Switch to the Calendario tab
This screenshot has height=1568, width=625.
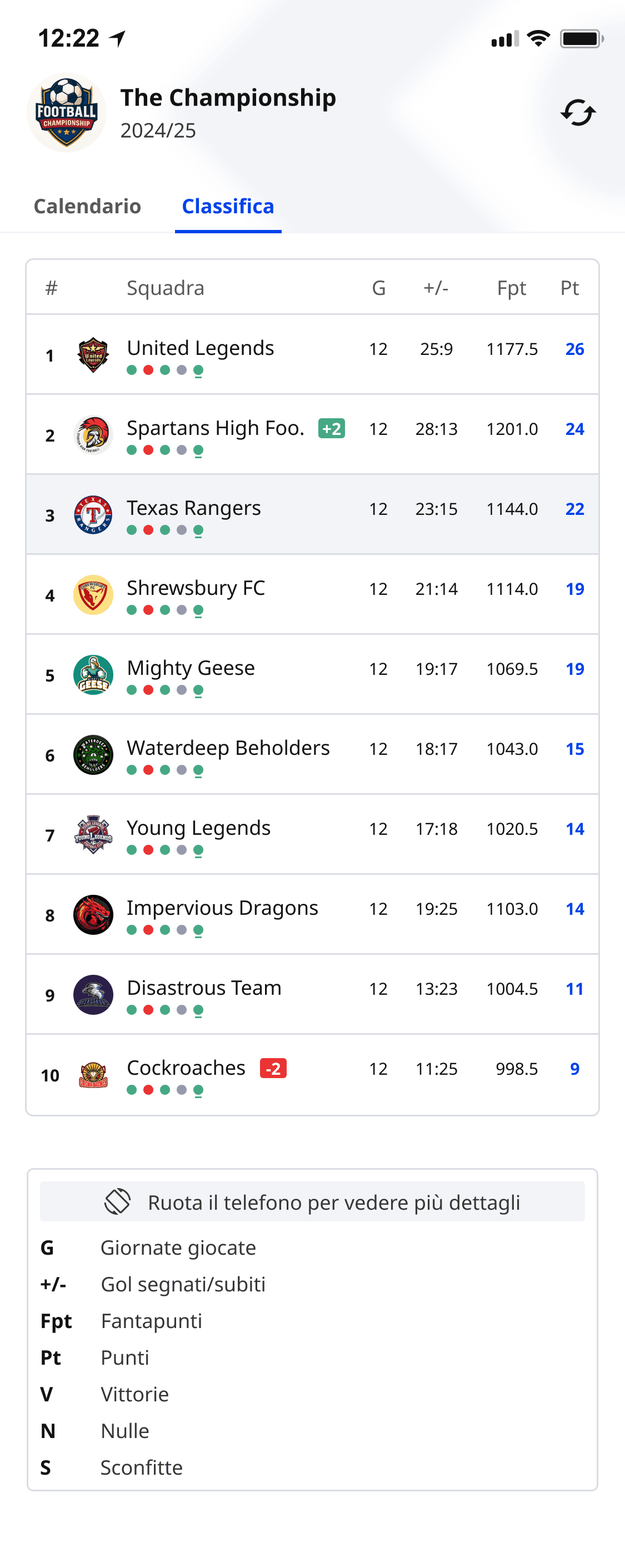pos(87,207)
